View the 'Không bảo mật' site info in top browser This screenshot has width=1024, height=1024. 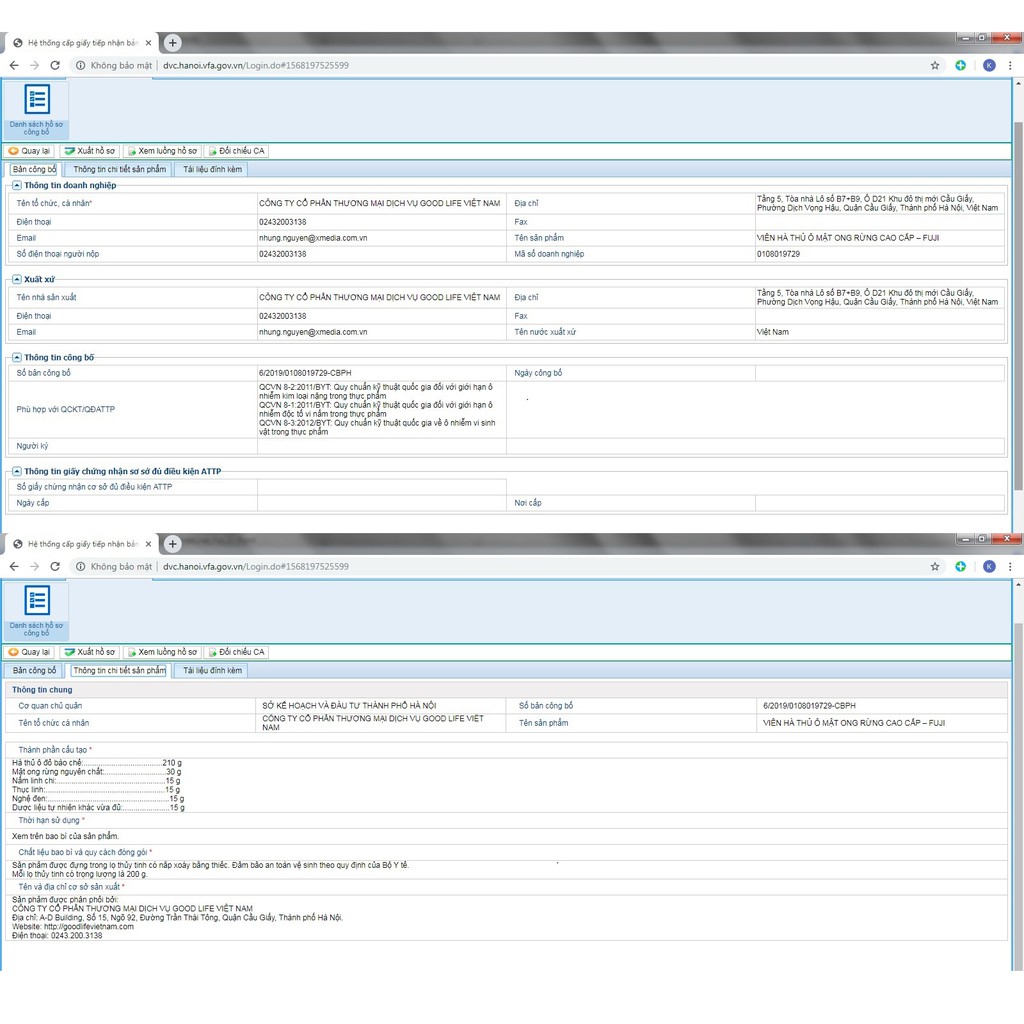coord(113,65)
